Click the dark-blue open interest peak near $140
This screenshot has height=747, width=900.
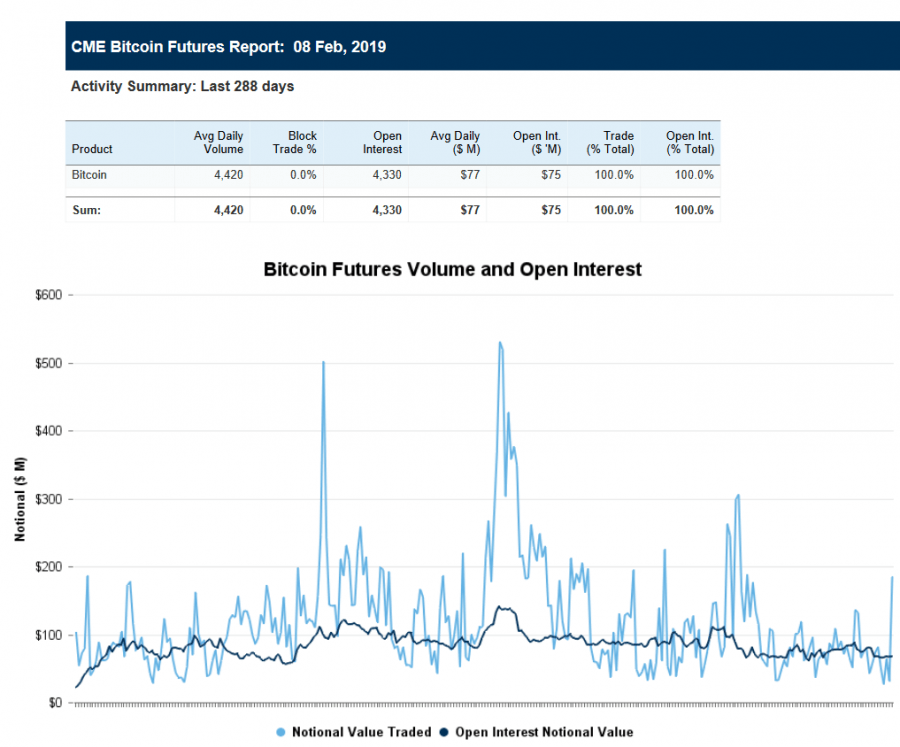pyautogui.click(x=501, y=607)
